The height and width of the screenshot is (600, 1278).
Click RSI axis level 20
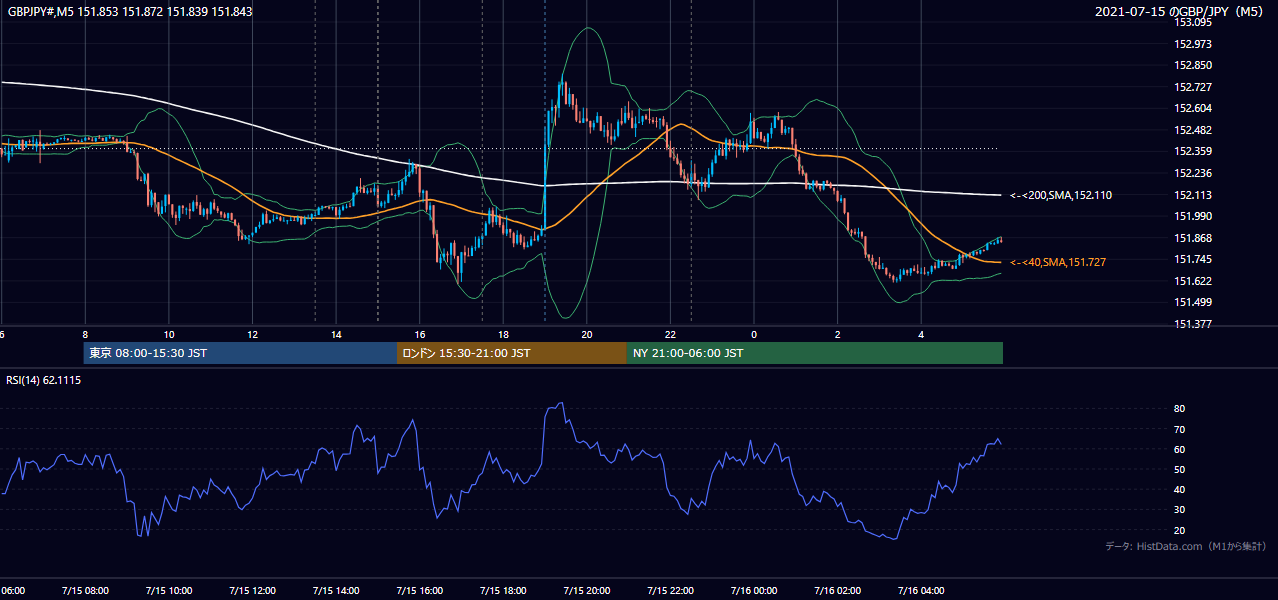1179,530
